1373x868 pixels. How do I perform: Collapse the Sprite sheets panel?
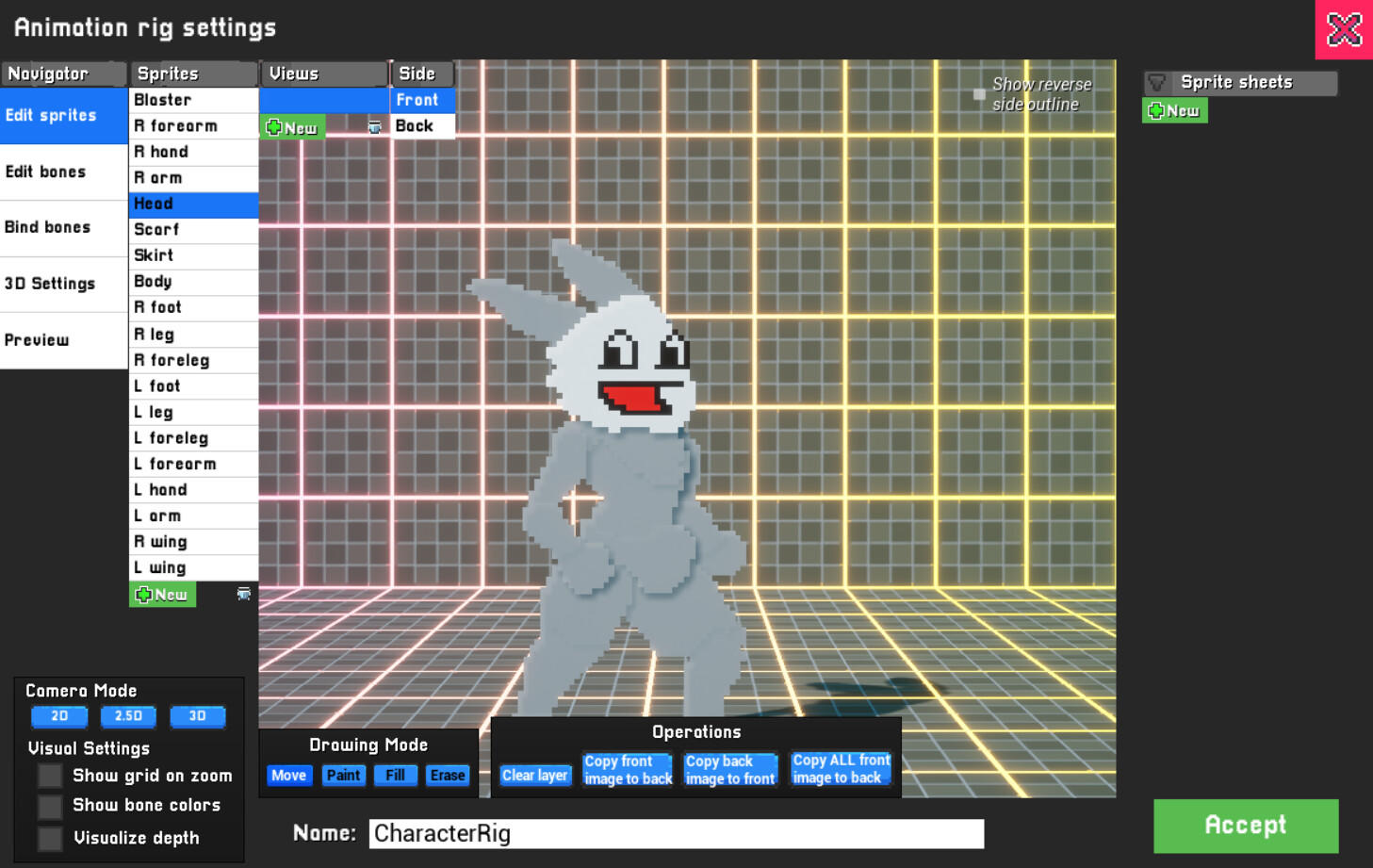tap(1157, 82)
